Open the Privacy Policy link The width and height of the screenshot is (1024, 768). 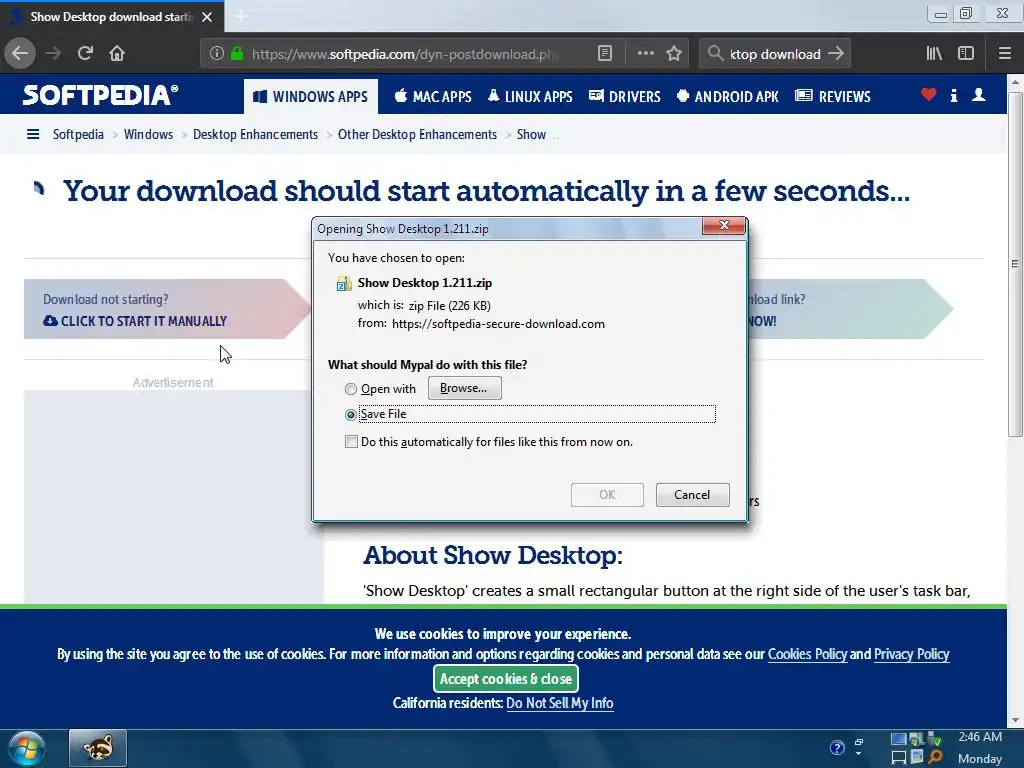(x=912, y=654)
